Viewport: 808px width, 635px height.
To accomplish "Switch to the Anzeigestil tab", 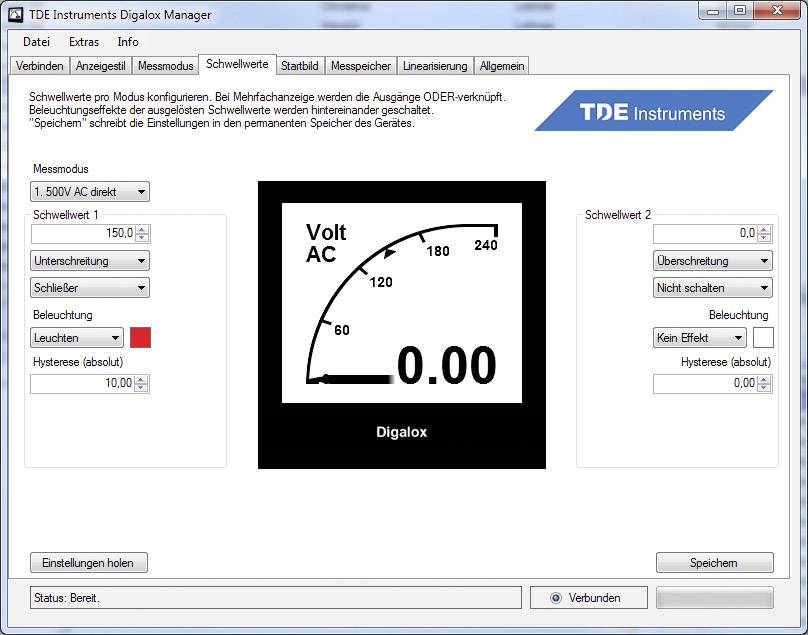I will pyautogui.click(x=100, y=65).
